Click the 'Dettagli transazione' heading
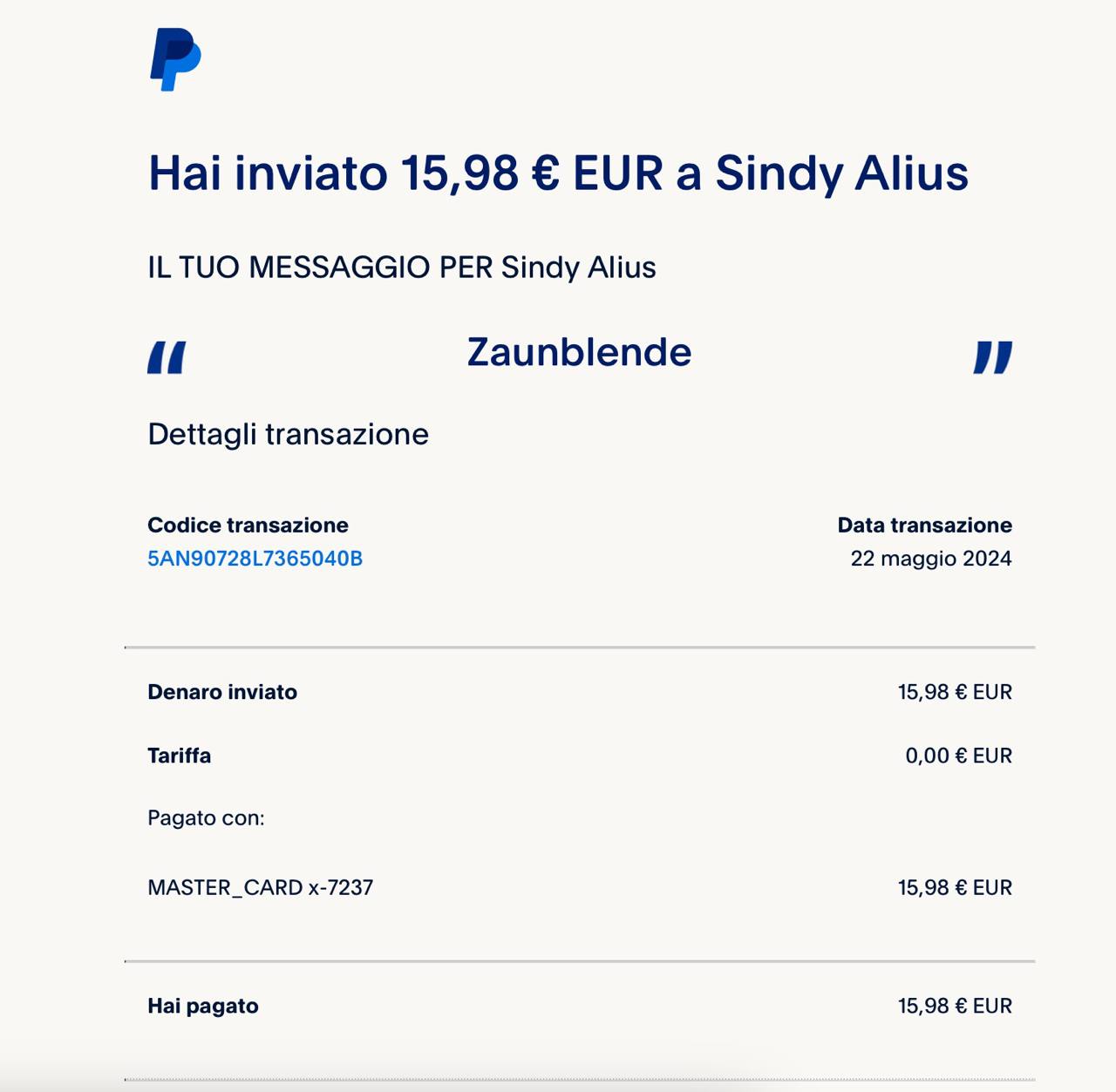 pos(288,434)
